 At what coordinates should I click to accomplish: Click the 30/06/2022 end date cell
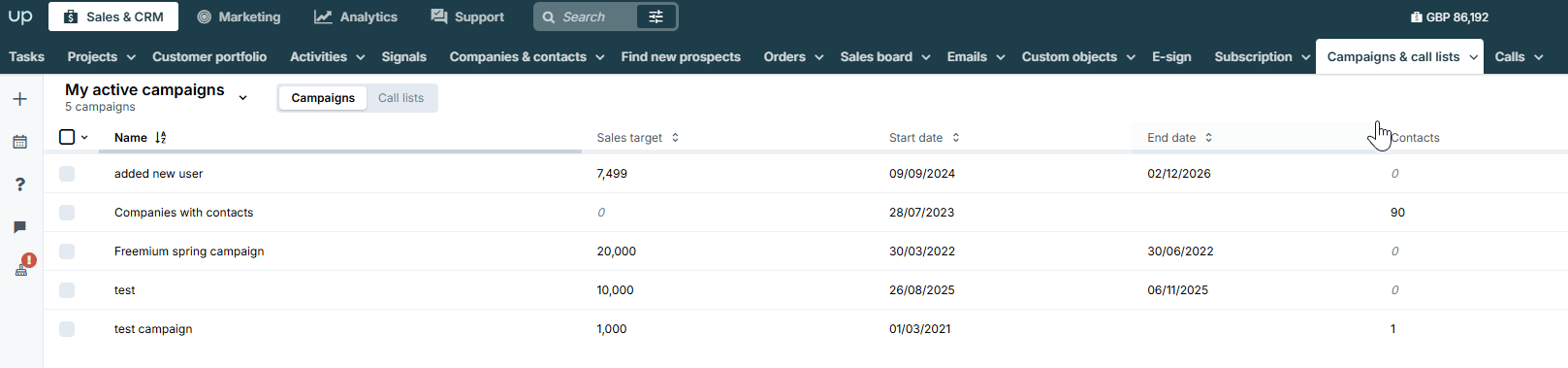[x=1180, y=251]
